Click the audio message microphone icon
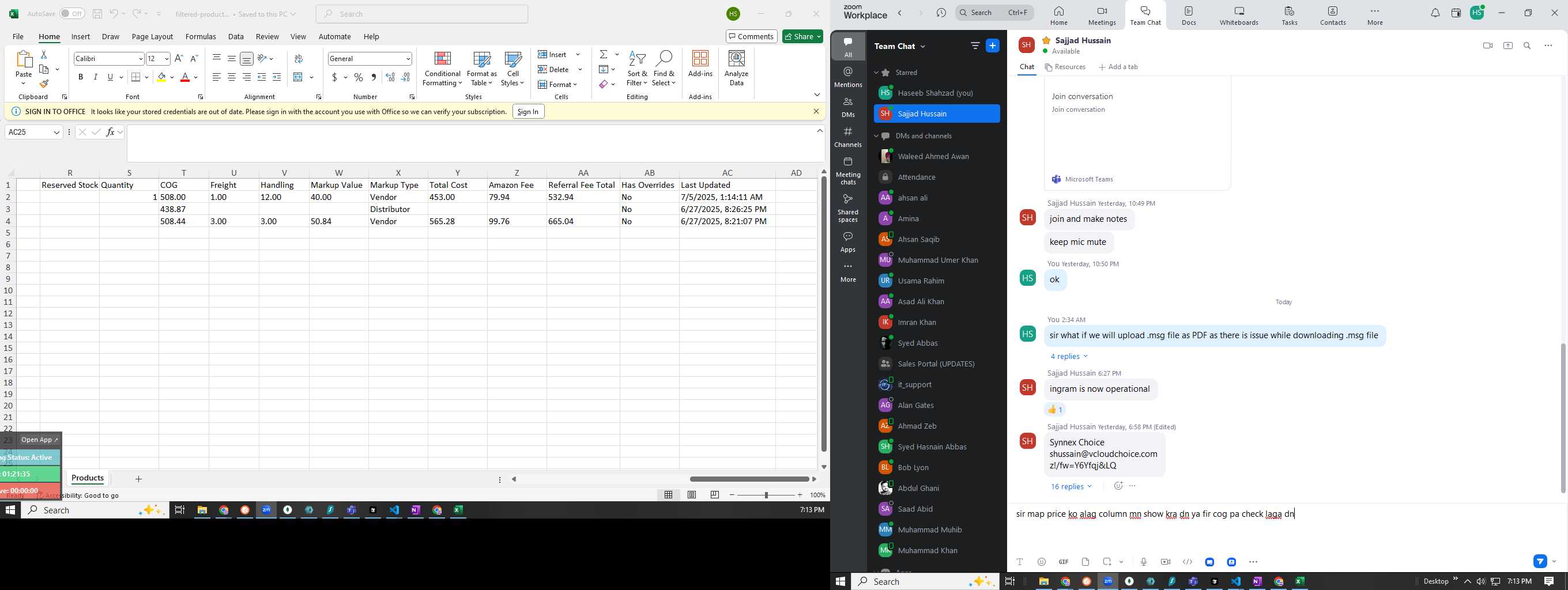The width and height of the screenshot is (1568, 590). pyautogui.click(x=1144, y=562)
